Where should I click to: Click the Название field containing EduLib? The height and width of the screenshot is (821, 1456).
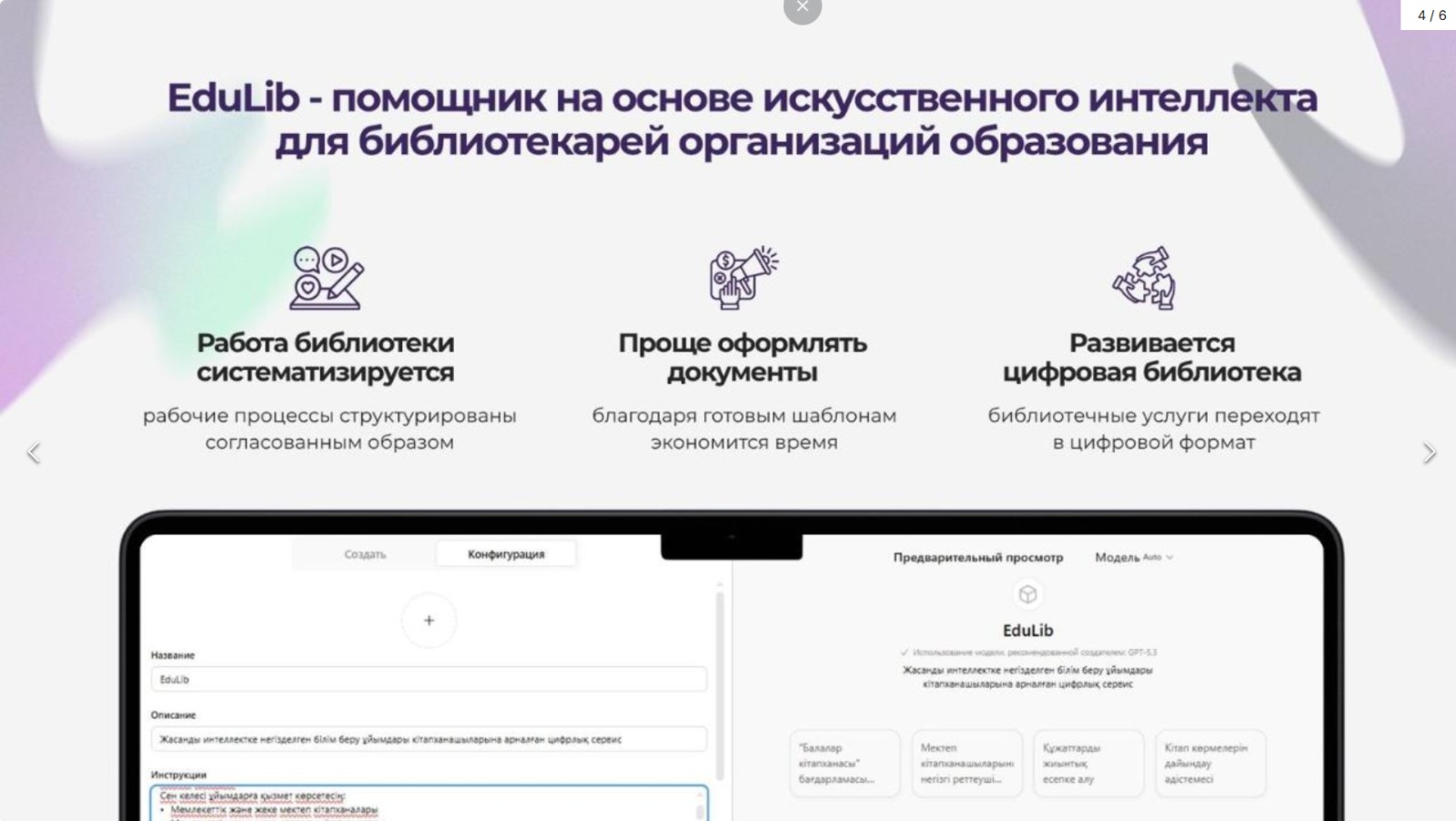[x=428, y=679]
